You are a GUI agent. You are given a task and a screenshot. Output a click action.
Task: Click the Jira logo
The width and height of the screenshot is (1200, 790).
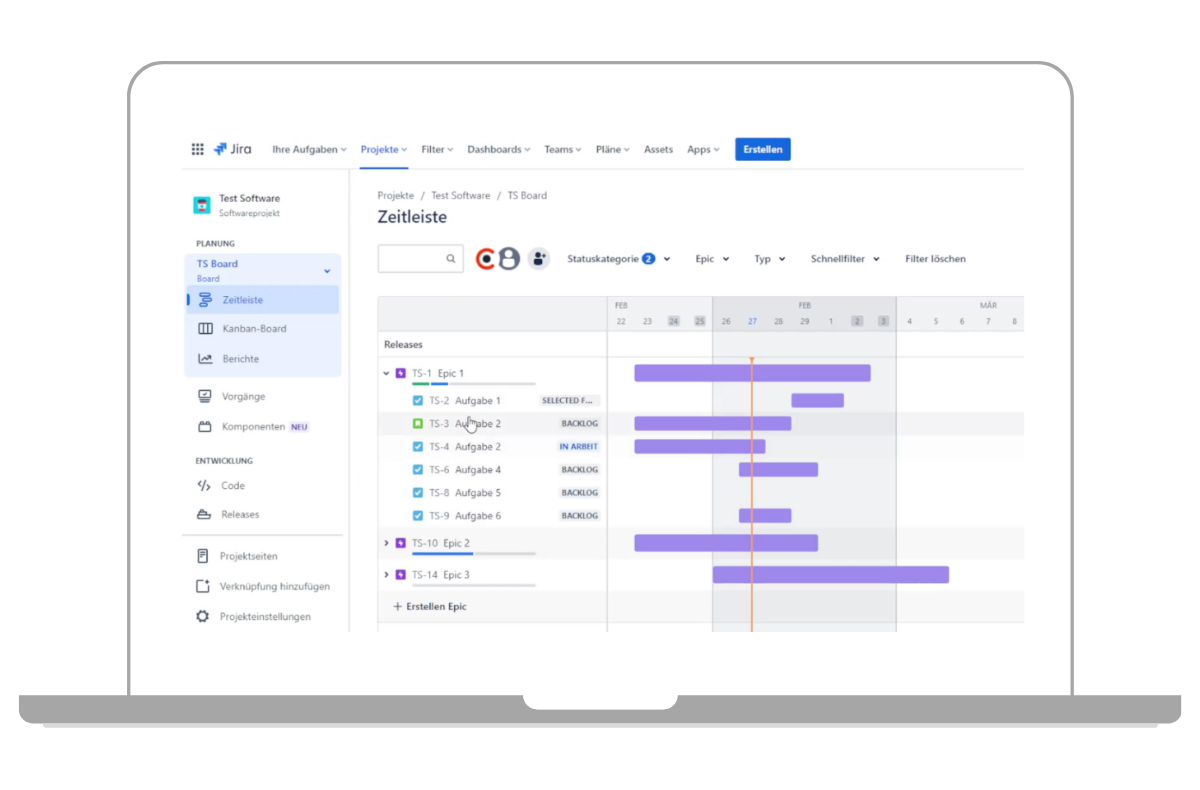[x=232, y=150]
